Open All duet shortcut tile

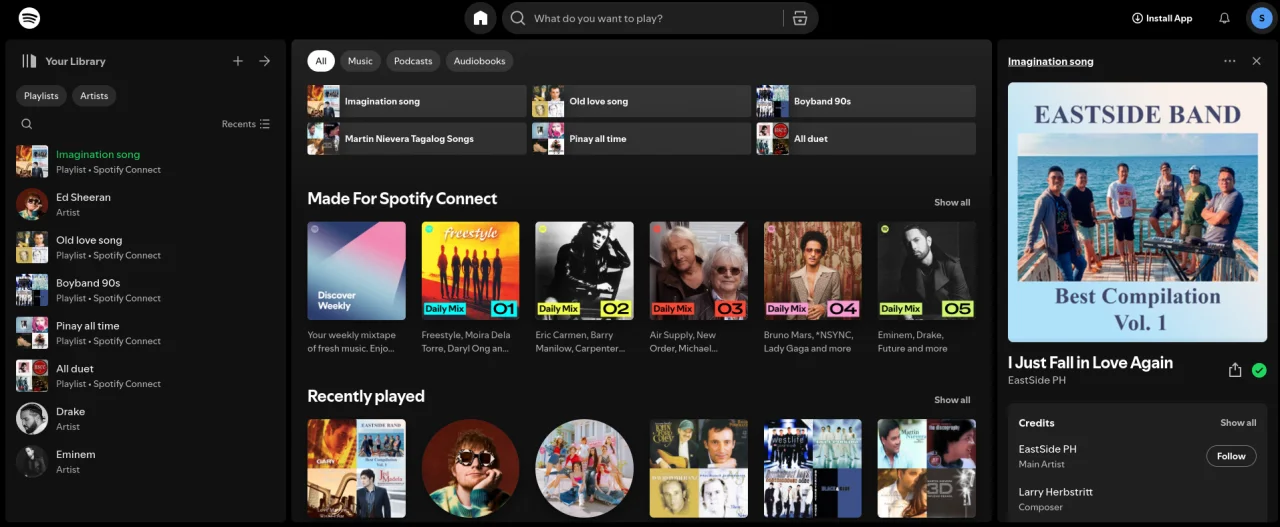[866, 139]
